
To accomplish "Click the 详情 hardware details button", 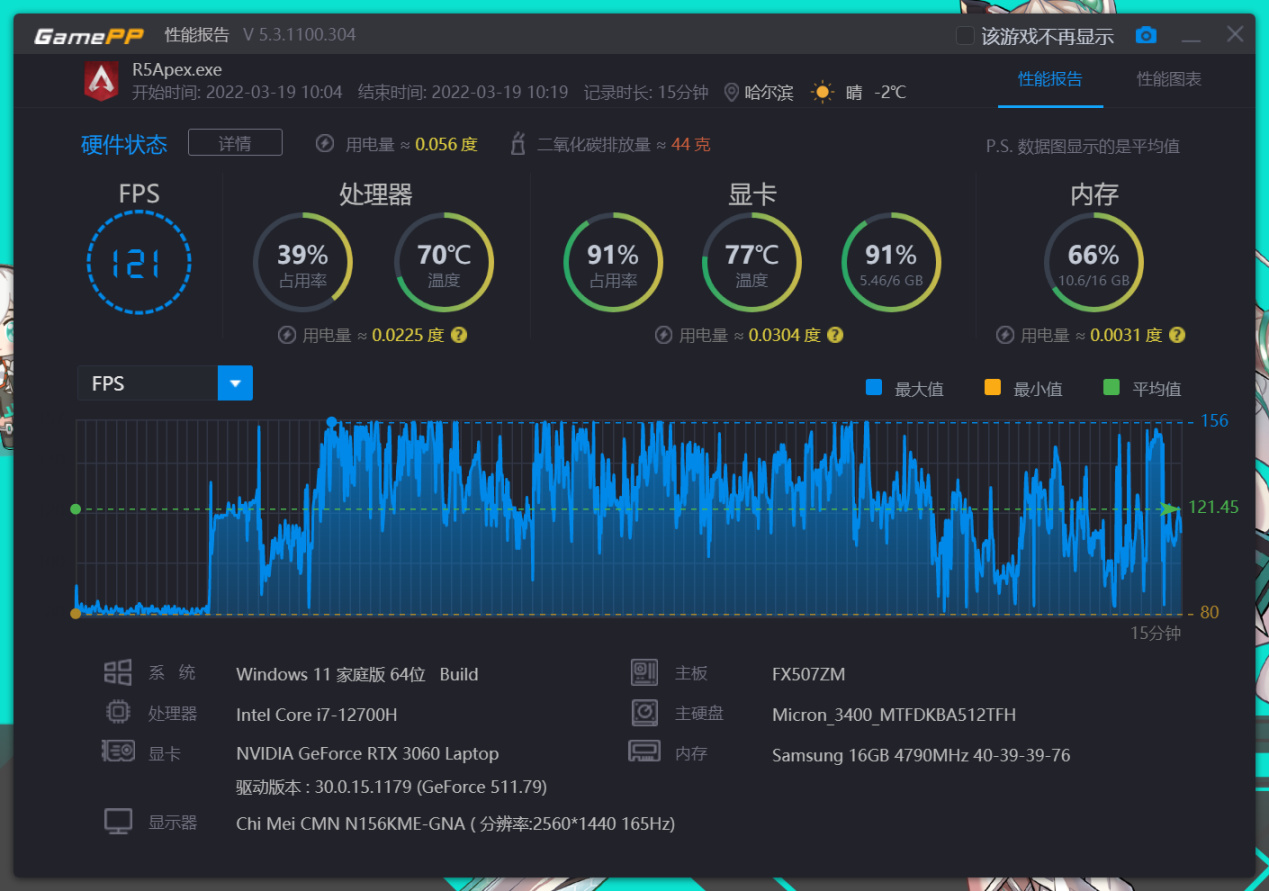I will [x=235, y=143].
